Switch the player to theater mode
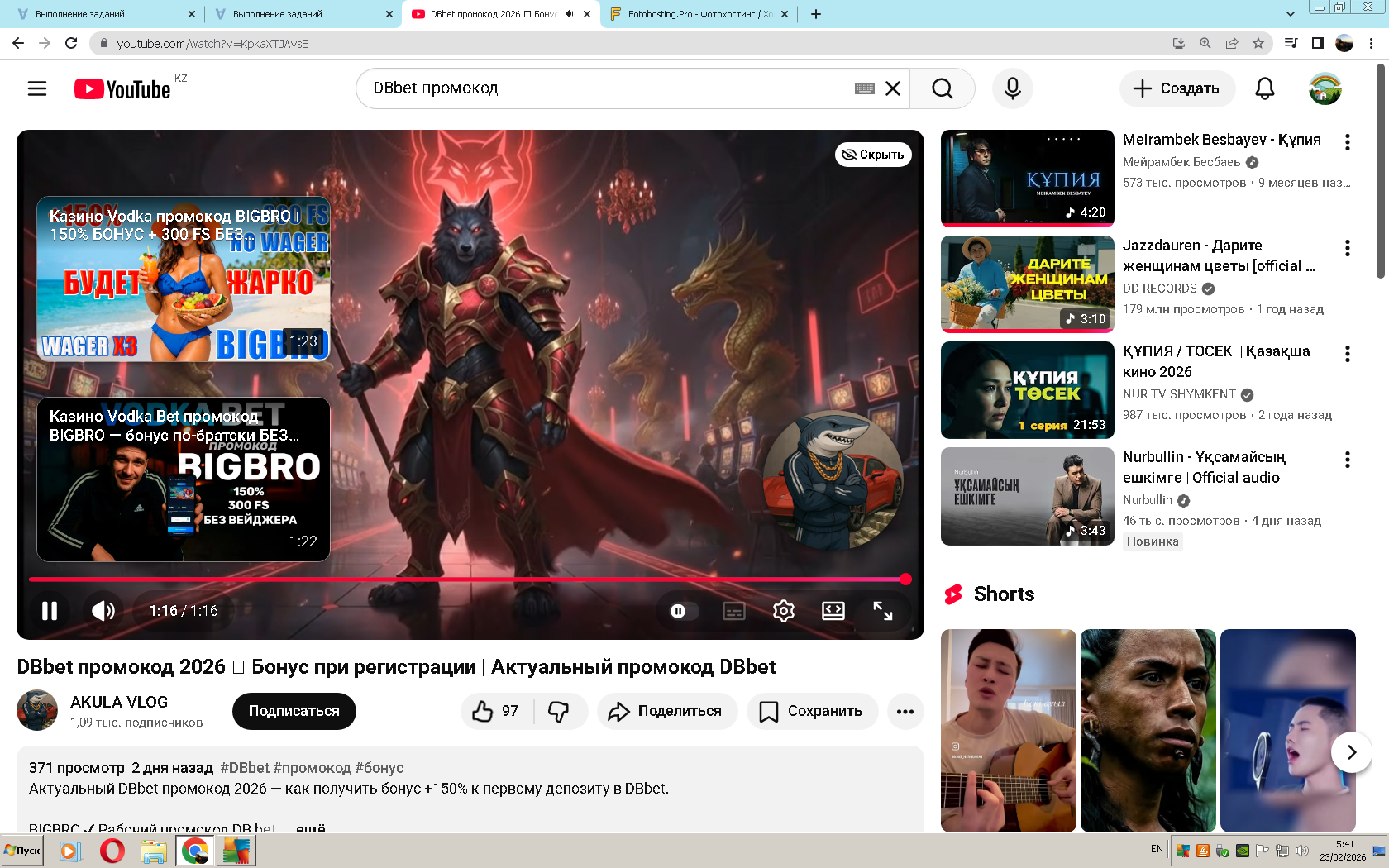 point(833,611)
